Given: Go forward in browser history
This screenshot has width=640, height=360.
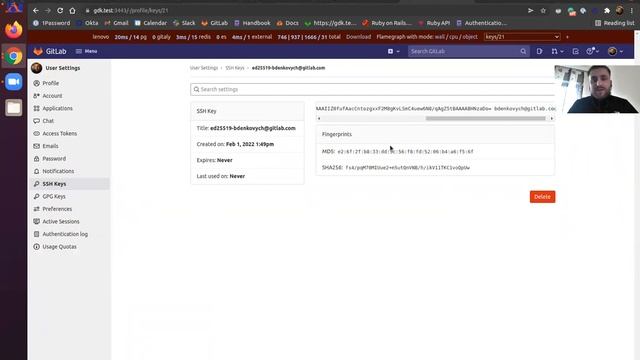Looking at the screenshot, I should point(48,11).
